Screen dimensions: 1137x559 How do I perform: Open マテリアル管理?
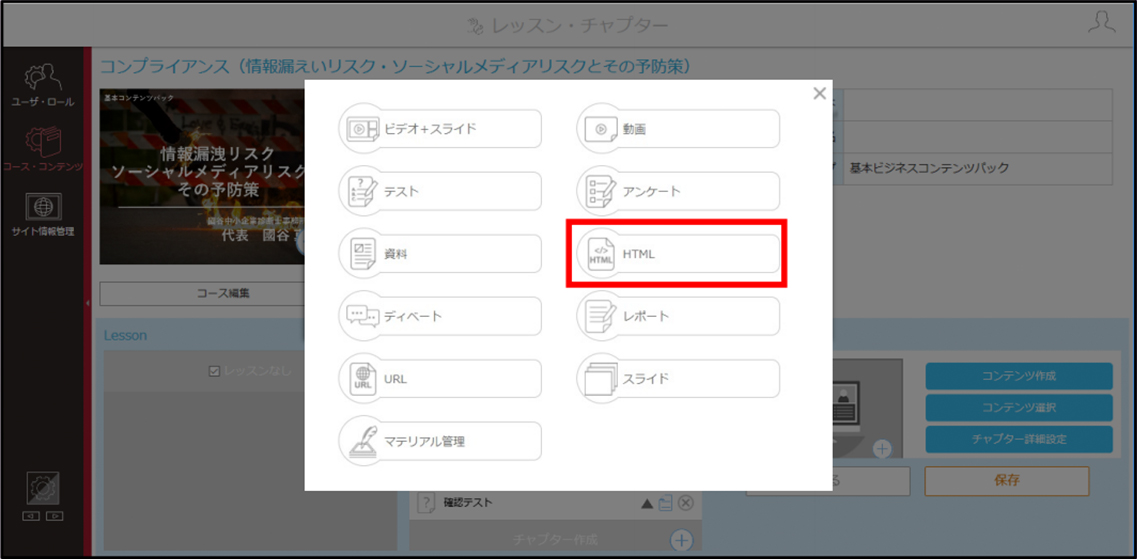440,441
